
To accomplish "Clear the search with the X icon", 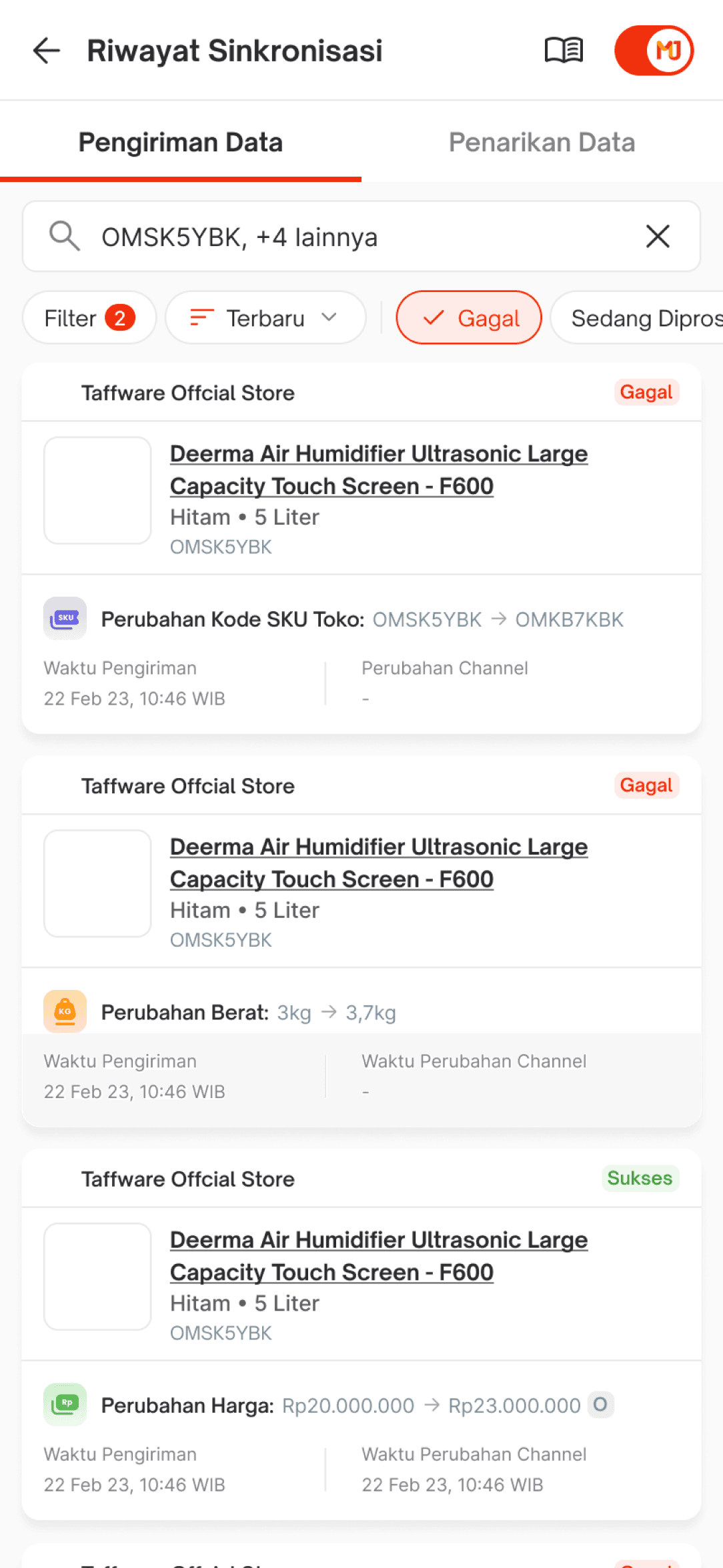I will pos(658,236).
